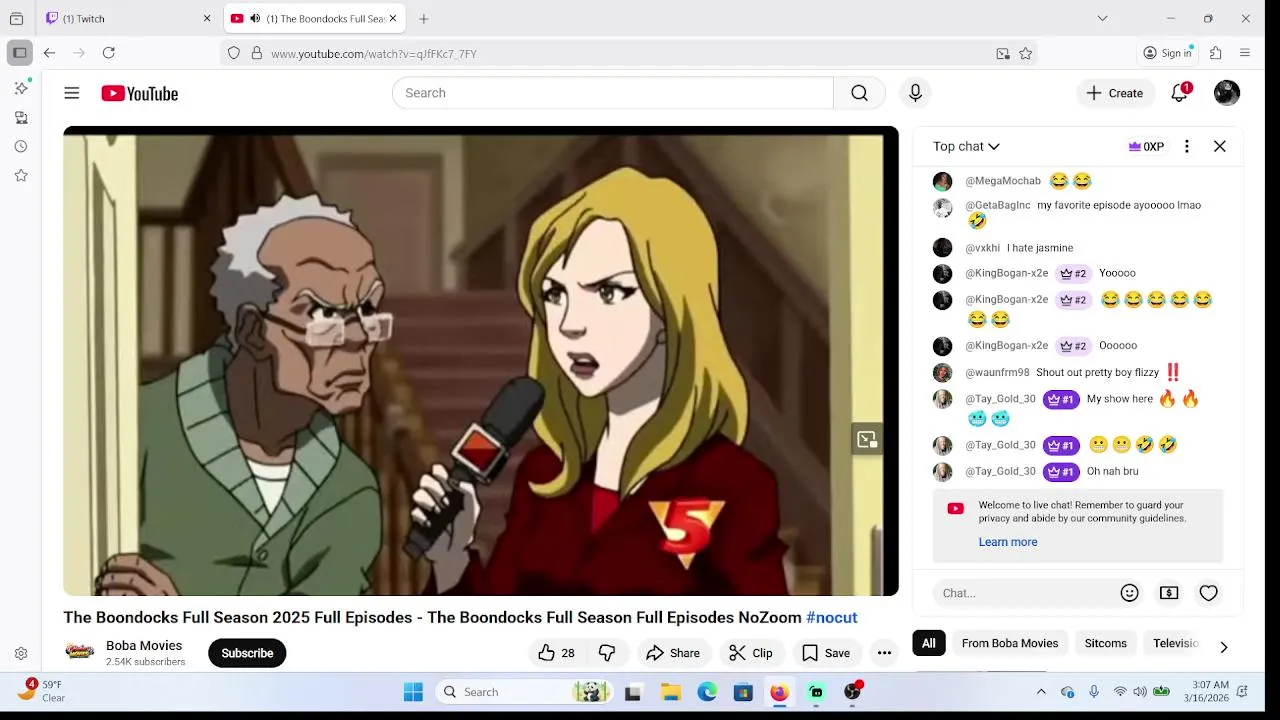The width and height of the screenshot is (1280, 720).
Task: Open Boba Movies channel avatar
Action: pos(80,652)
